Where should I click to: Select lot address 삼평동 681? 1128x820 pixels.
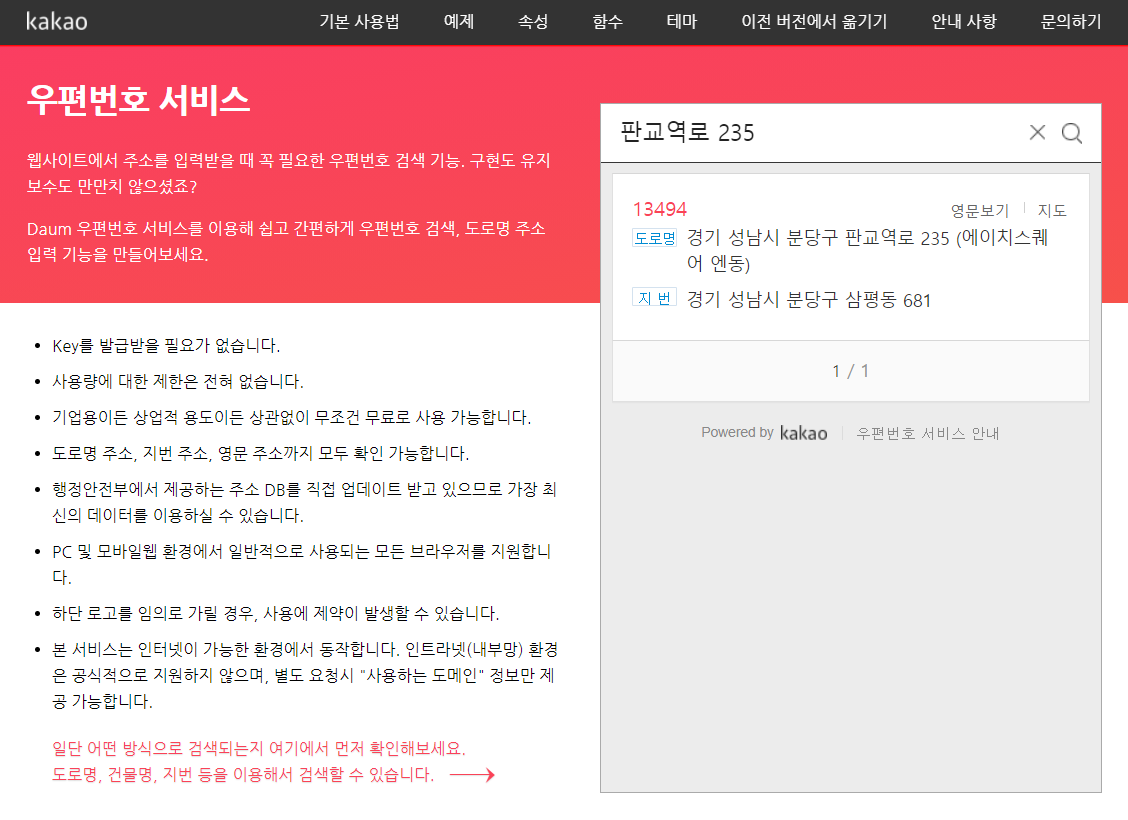coord(809,300)
